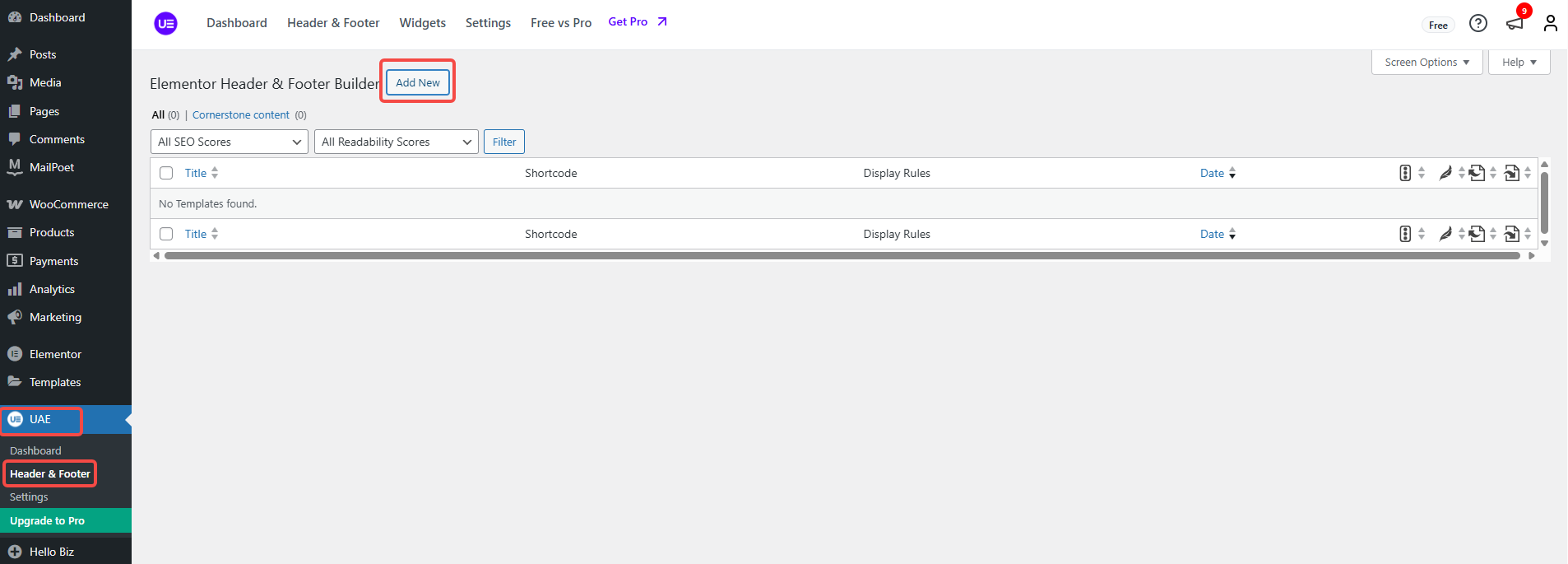Viewport: 1568px width, 564px height.
Task: Check the select-all checkbox in table footer
Action: tap(166, 234)
